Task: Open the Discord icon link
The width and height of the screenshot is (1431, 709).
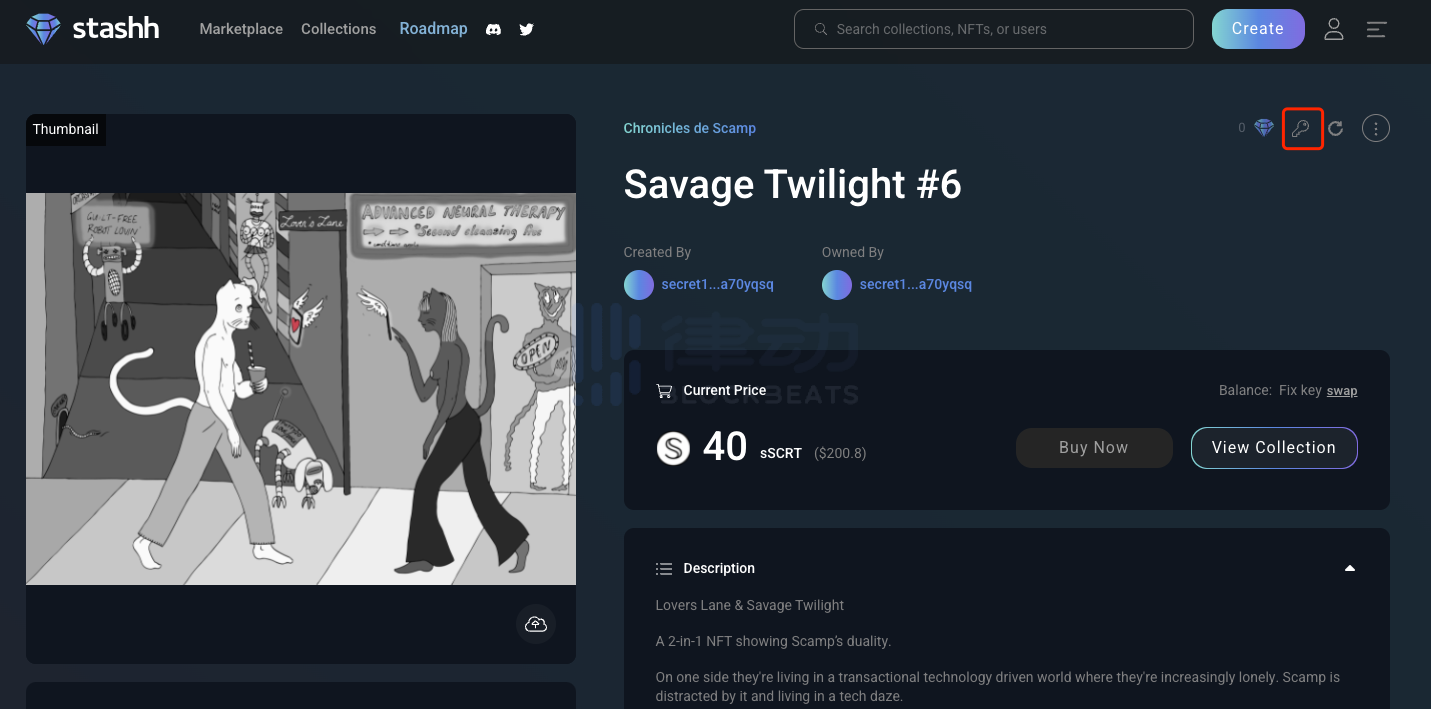Action: click(x=493, y=29)
